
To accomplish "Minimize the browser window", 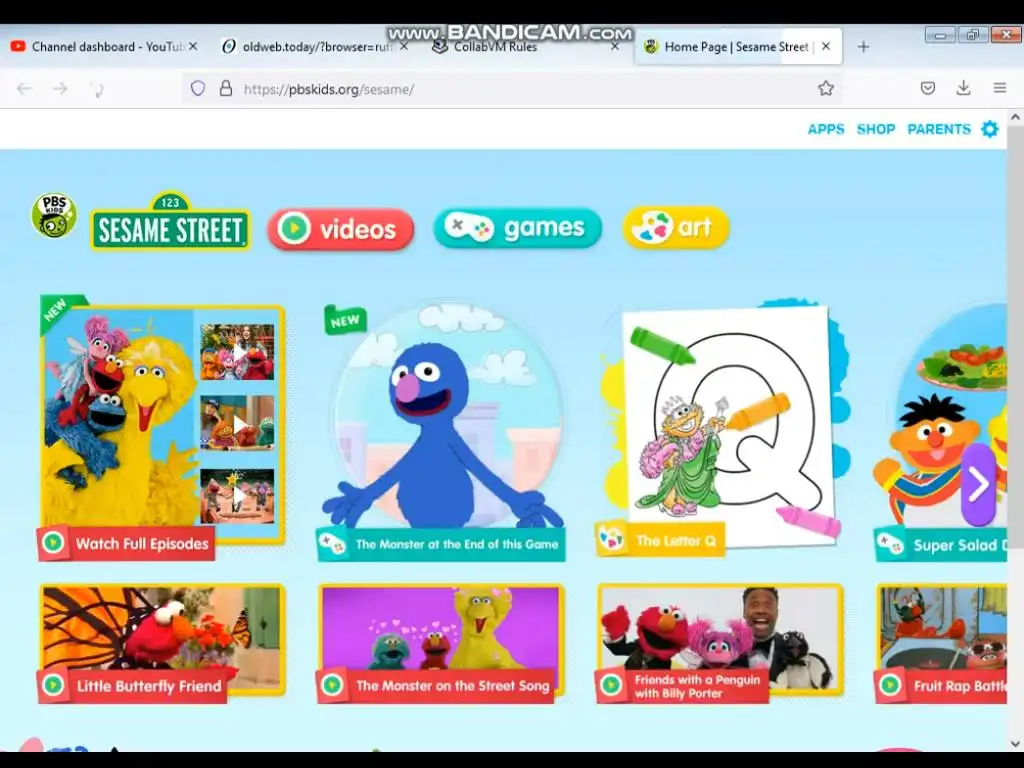I will click(x=940, y=35).
